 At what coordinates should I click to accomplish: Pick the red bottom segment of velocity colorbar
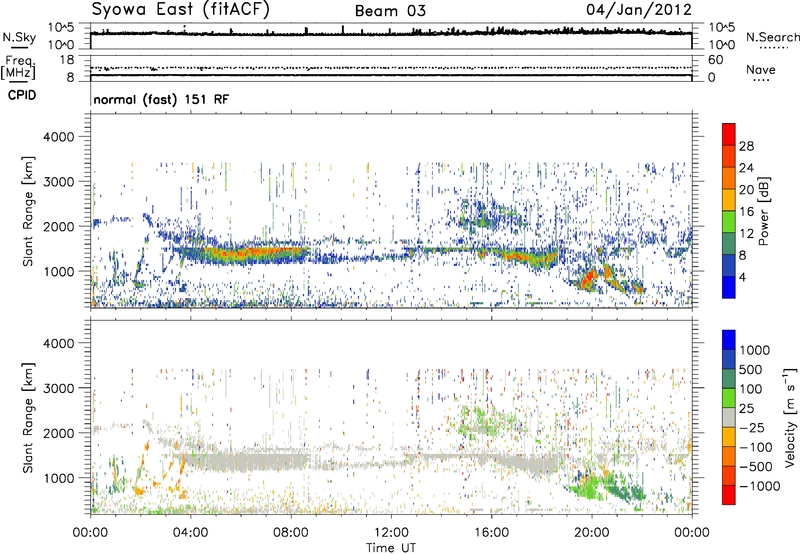point(729,495)
